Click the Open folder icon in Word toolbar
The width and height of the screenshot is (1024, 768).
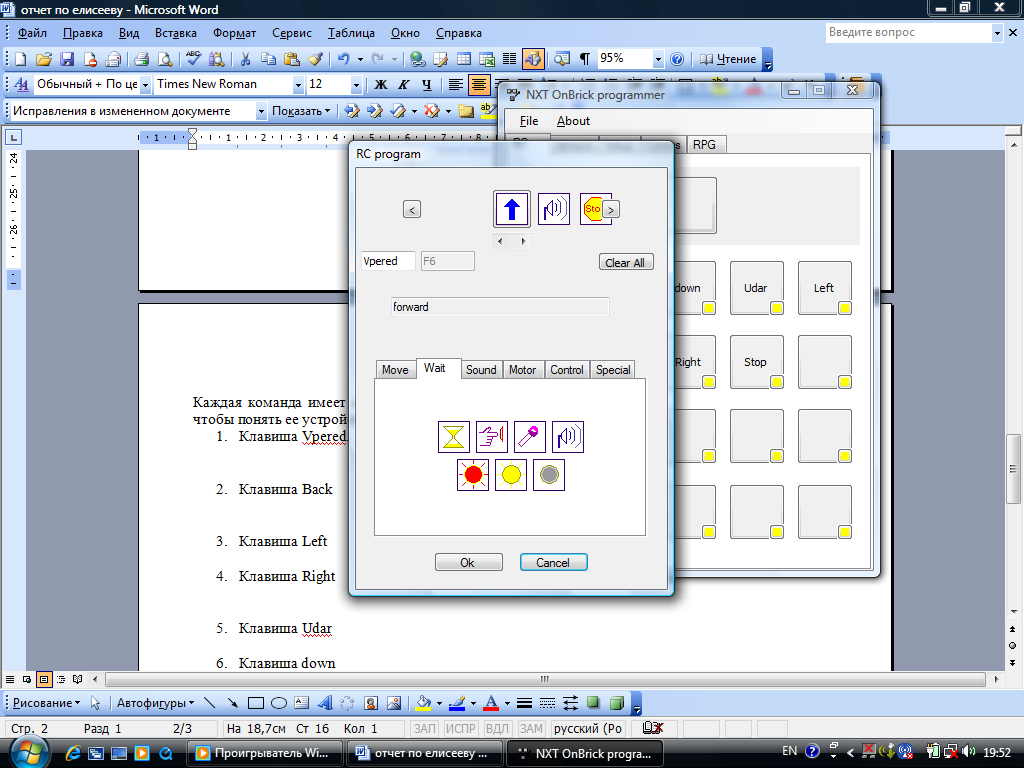click(x=44, y=59)
